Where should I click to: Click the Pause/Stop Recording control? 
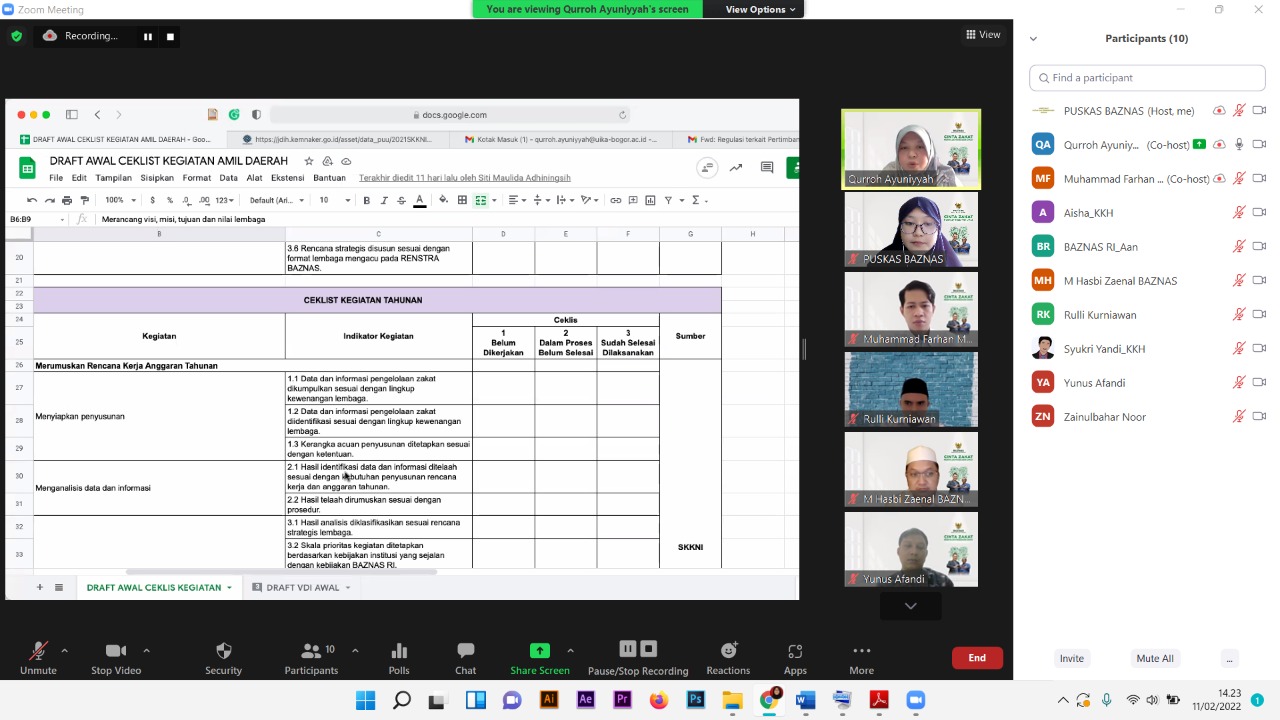638,651
